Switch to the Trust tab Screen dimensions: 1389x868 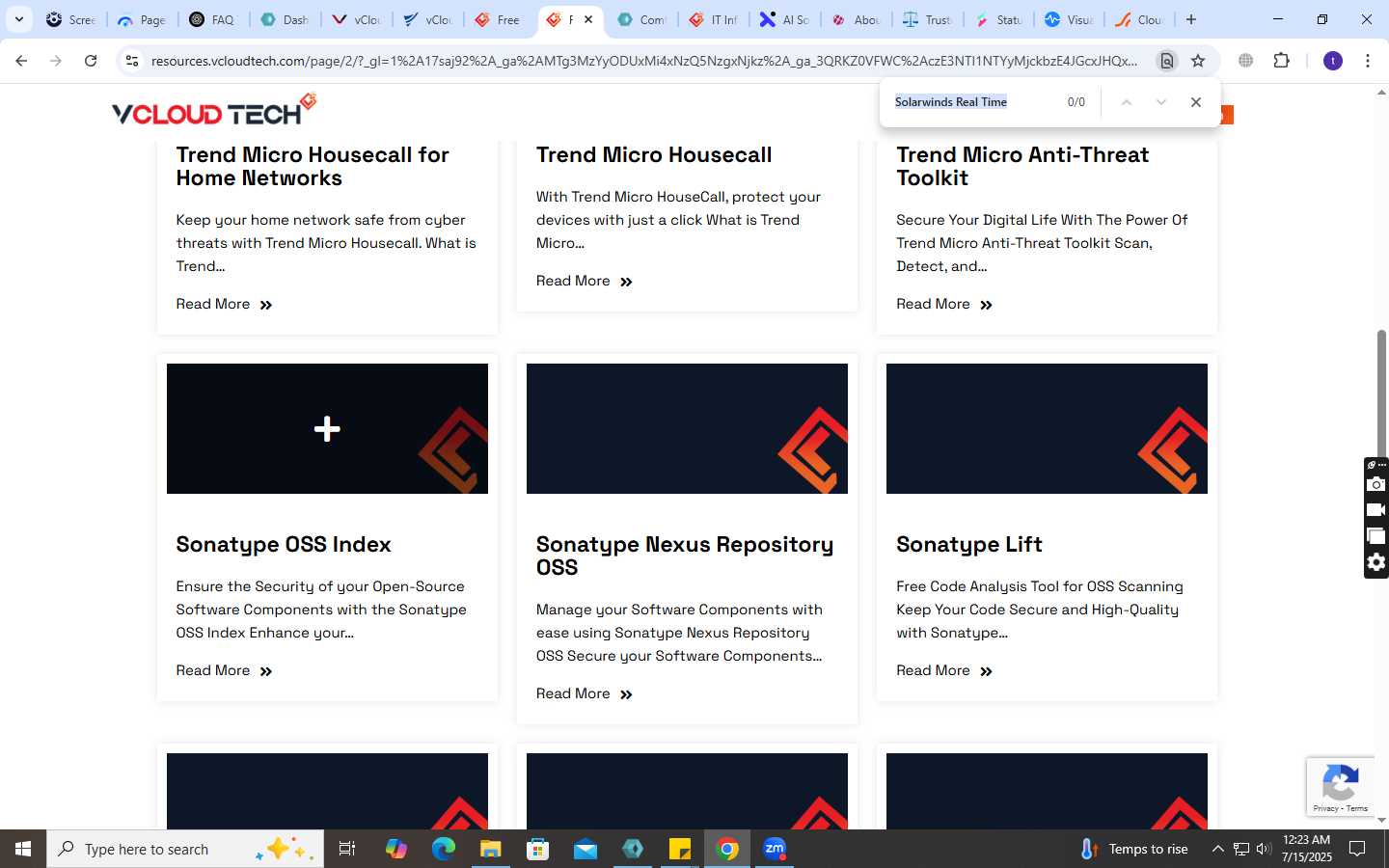click(928, 19)
